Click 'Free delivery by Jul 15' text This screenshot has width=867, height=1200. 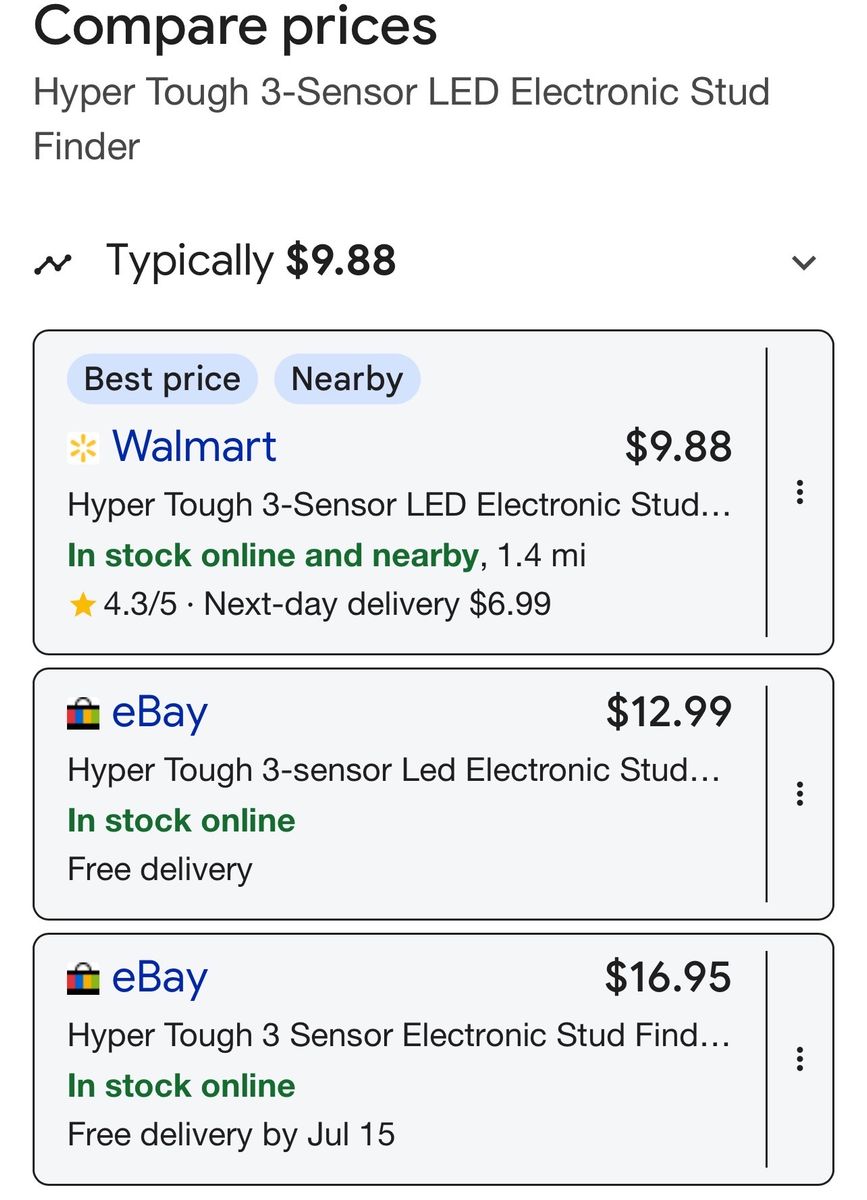pos(231,1135)
